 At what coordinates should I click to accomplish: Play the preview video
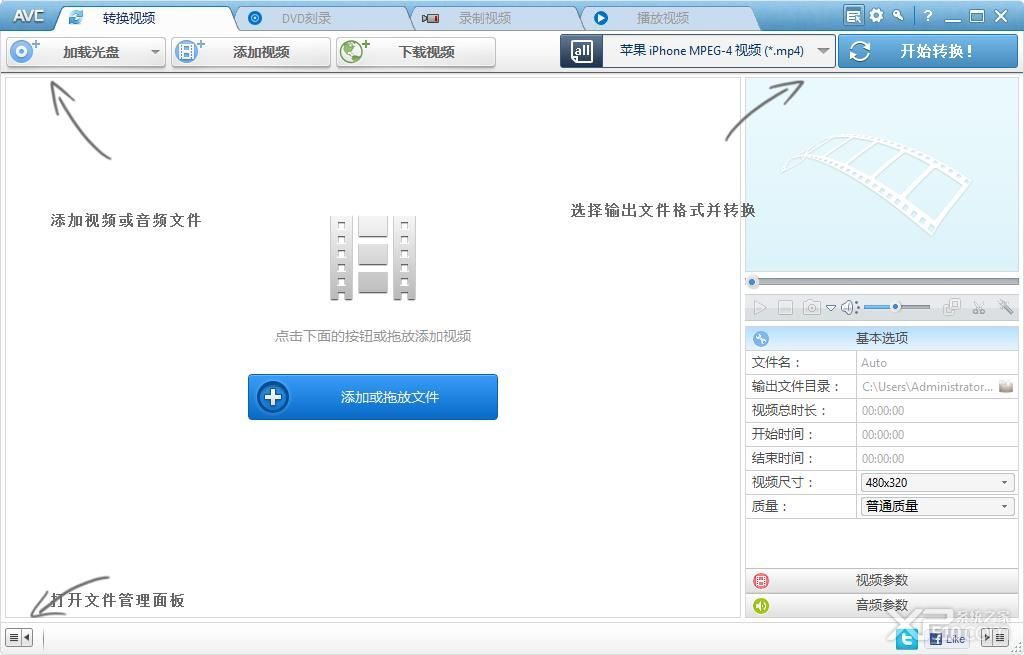tap(760, 308)
